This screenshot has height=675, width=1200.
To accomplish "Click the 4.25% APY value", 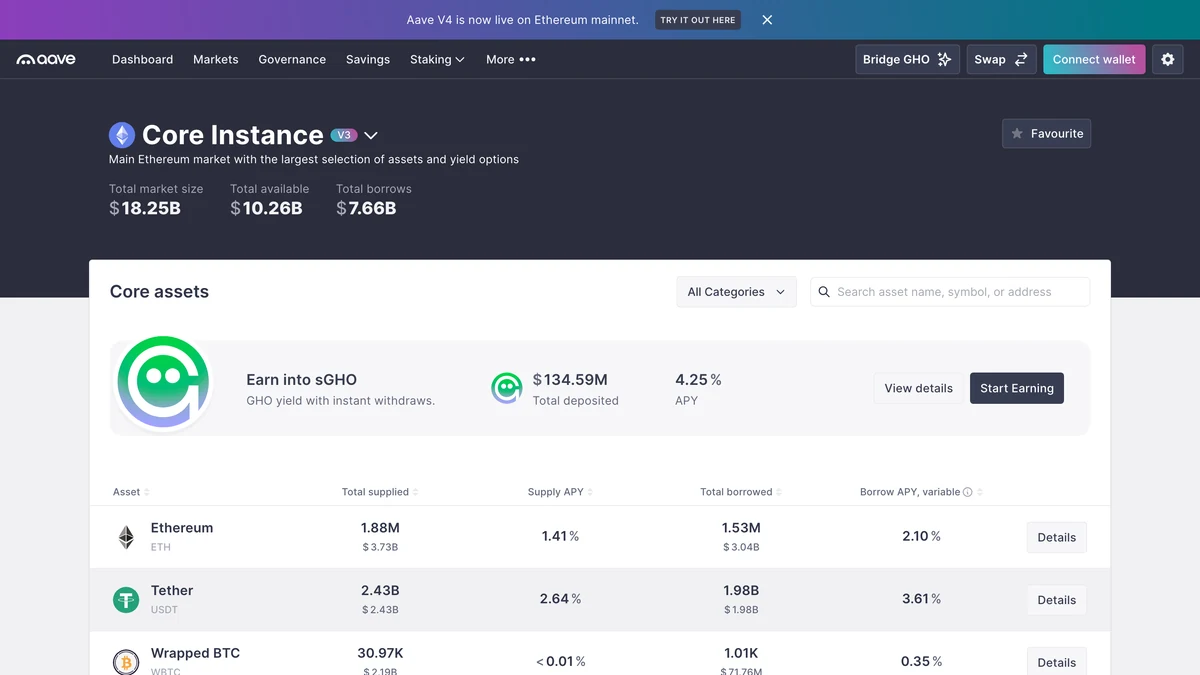I will coord(698,380).
